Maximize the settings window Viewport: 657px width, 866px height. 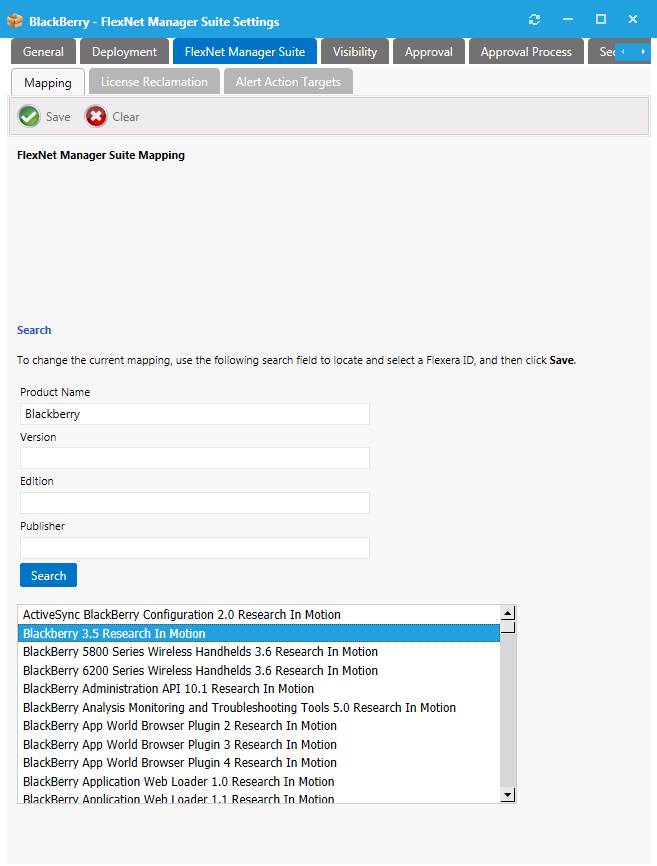601,20
